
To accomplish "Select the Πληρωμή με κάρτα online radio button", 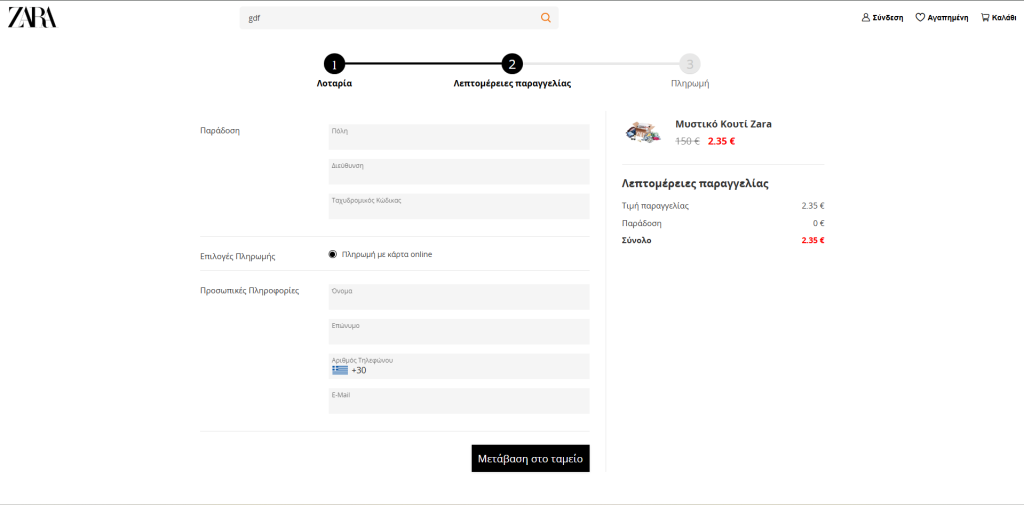I will pyautogui.click(x=332, y=254).
